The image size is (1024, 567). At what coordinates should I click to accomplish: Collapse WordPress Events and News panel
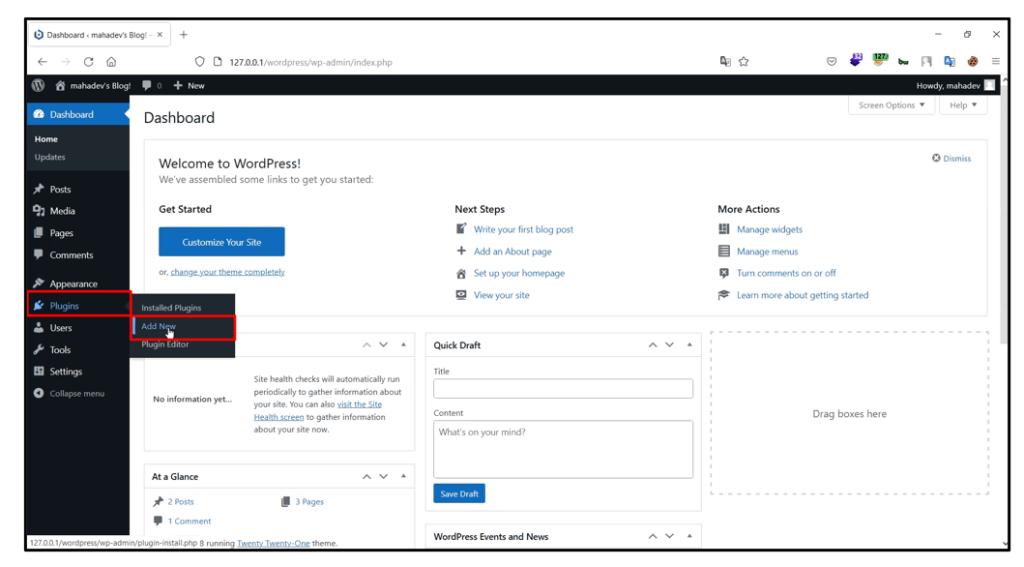click(x=689, y=536)
